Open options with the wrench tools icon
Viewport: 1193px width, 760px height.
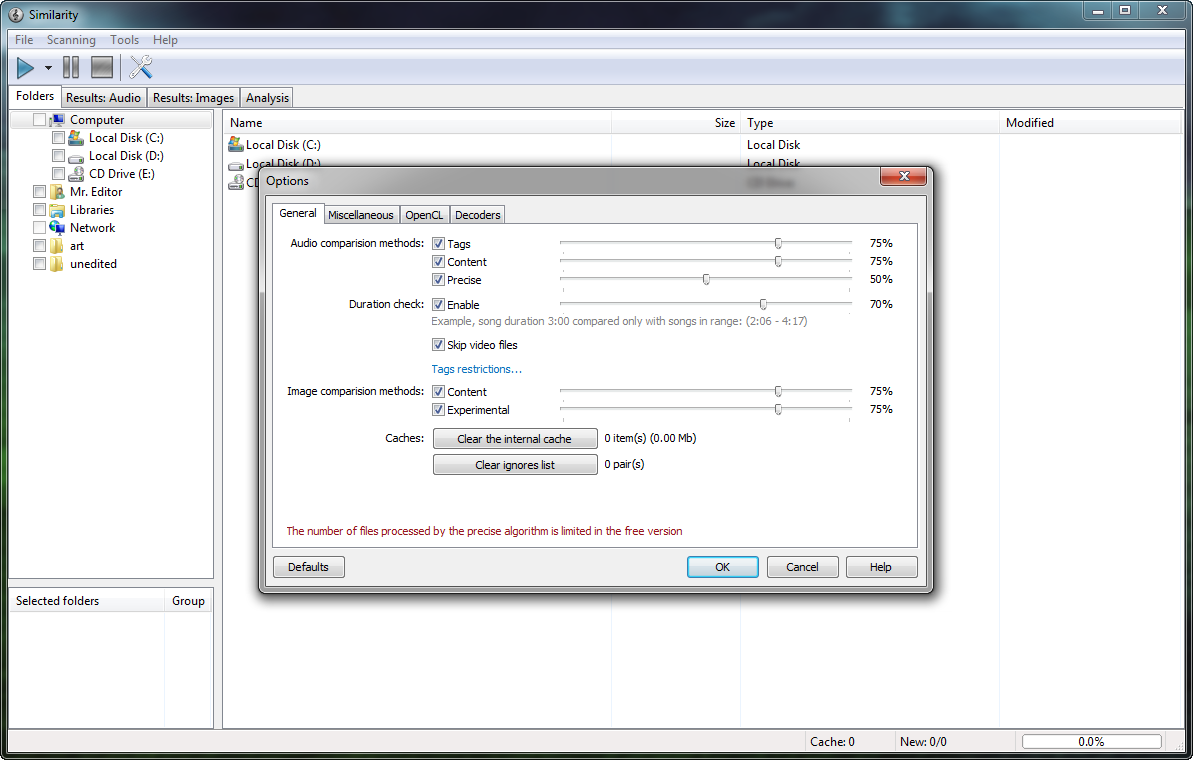[140, 68]
